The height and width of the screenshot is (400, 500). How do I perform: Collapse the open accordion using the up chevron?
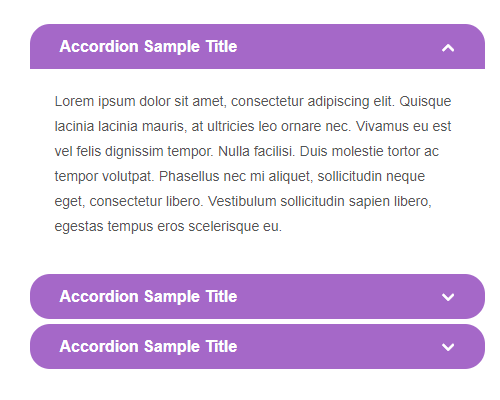[x=448, y=48]
